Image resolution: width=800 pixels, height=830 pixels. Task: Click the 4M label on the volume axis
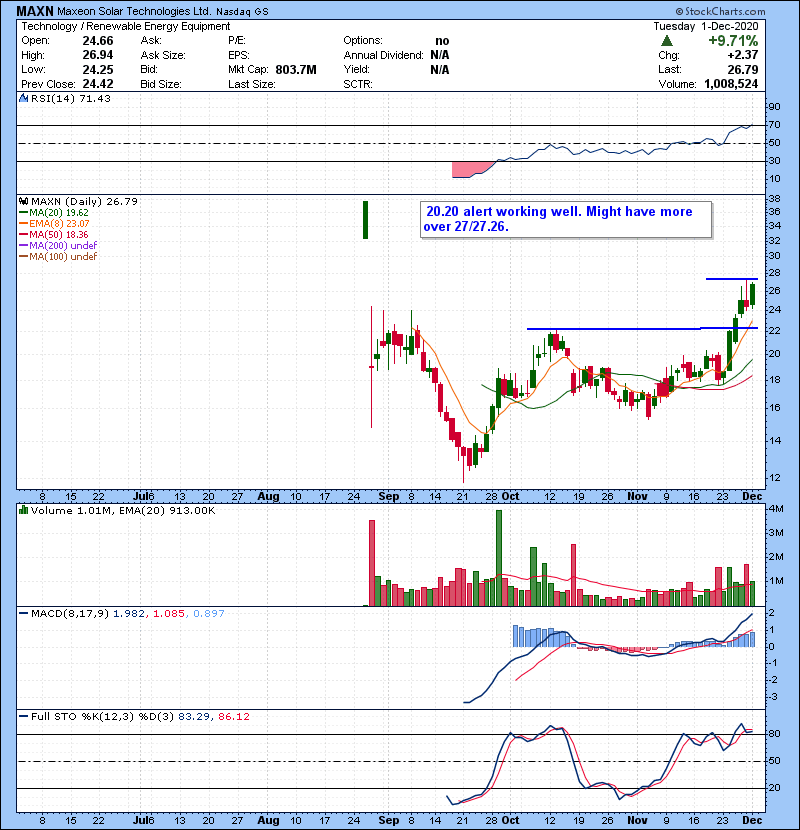[776, 509]
